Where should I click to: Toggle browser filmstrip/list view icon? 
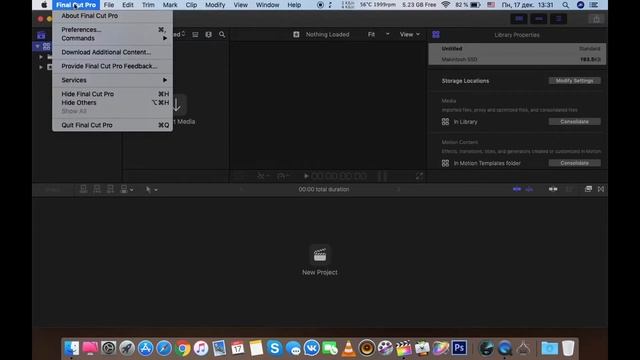click(x=195, y=35)
